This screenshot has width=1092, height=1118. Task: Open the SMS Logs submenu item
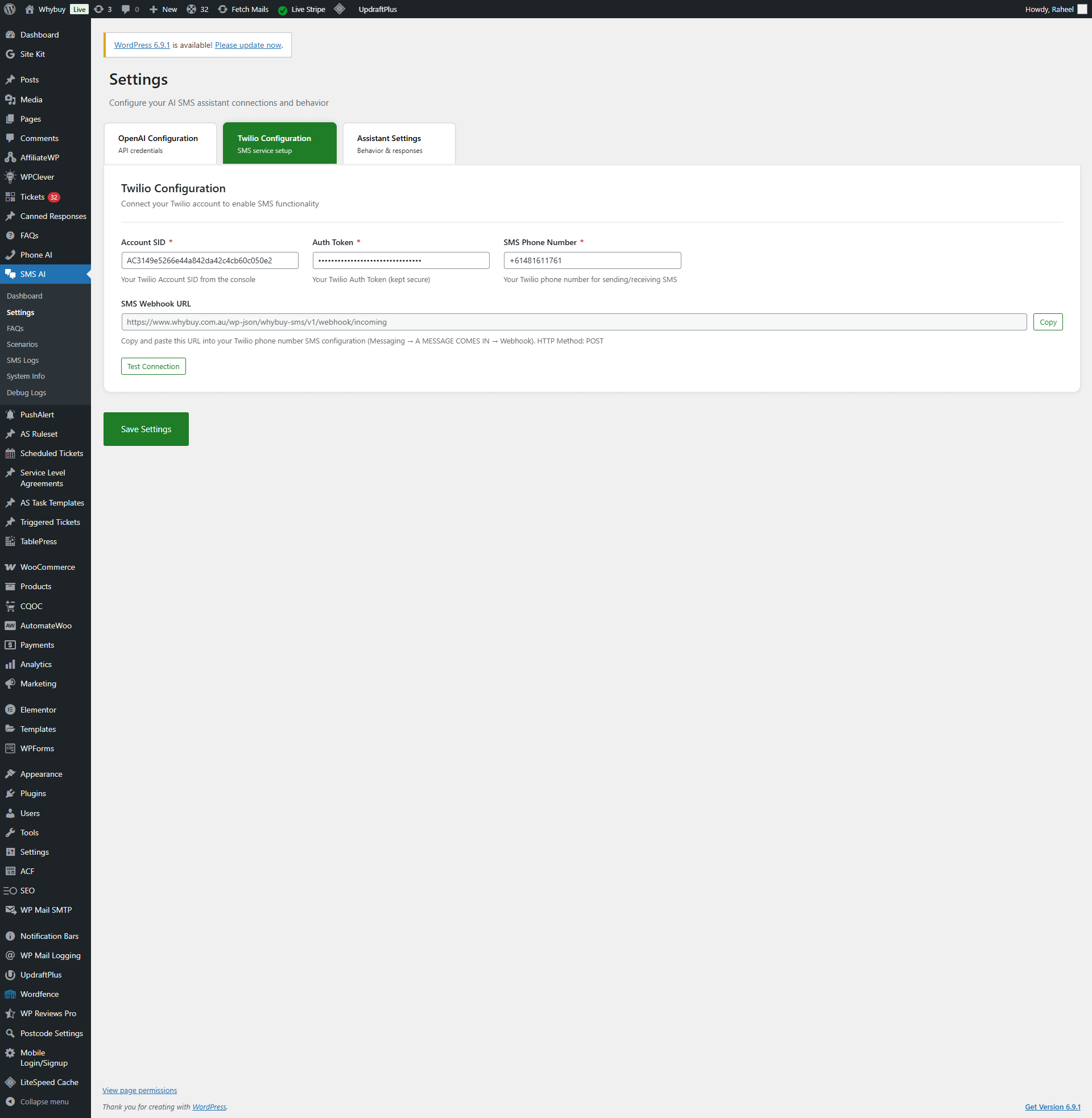pos(22,360)
